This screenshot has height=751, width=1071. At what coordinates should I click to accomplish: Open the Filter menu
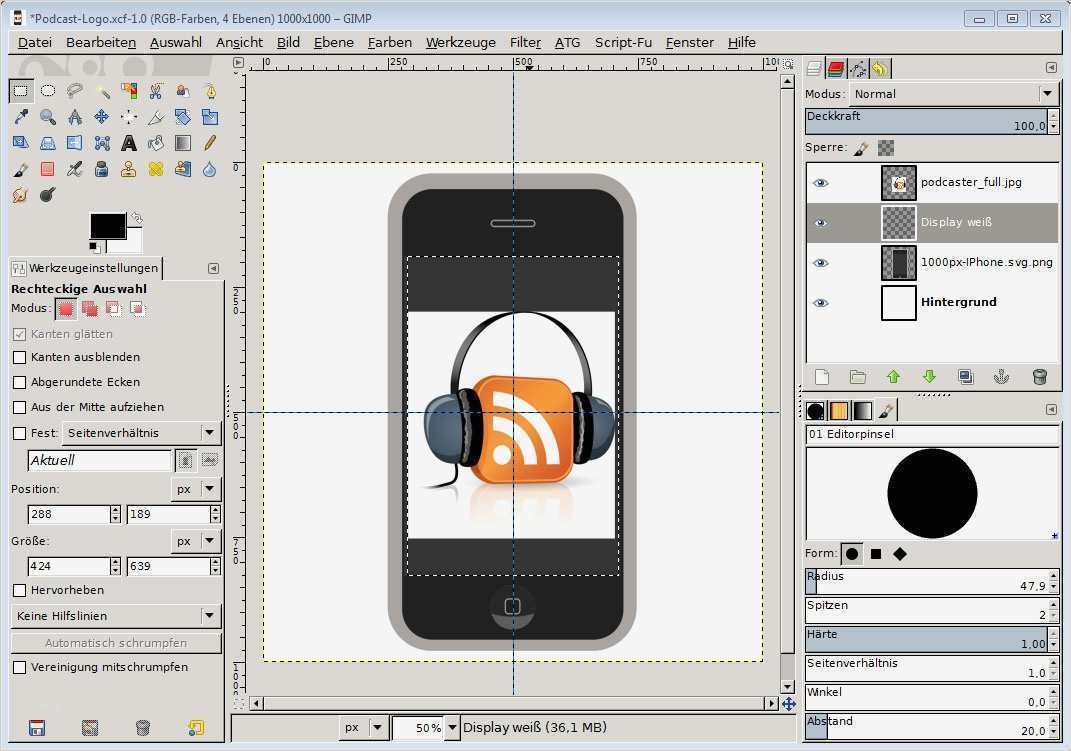click(525, 42)
